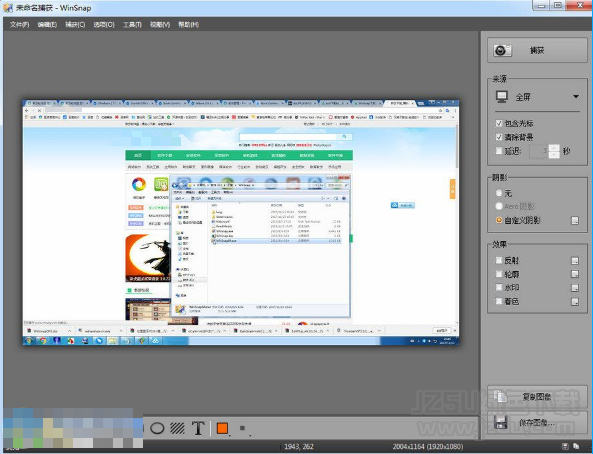
Task: Click image dimensions 2004x1164 in status bar
Action: click(x=427, y=446)
